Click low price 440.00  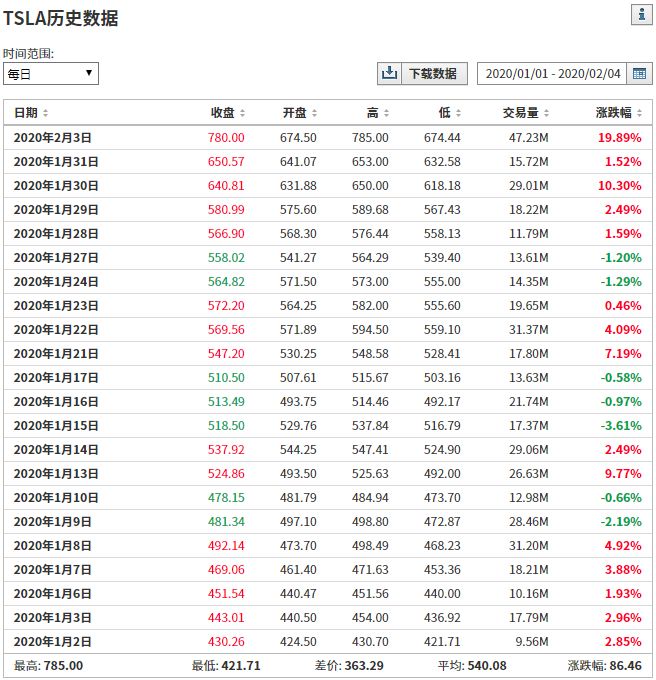(442, 594)
